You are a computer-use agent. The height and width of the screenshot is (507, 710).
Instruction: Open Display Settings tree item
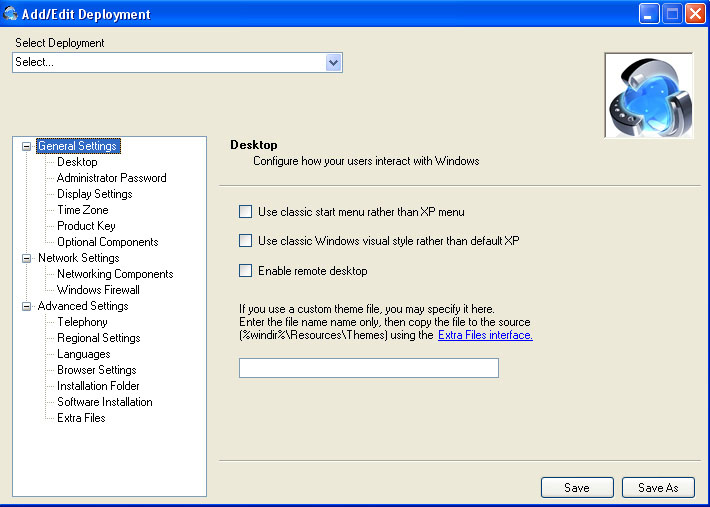94,194
